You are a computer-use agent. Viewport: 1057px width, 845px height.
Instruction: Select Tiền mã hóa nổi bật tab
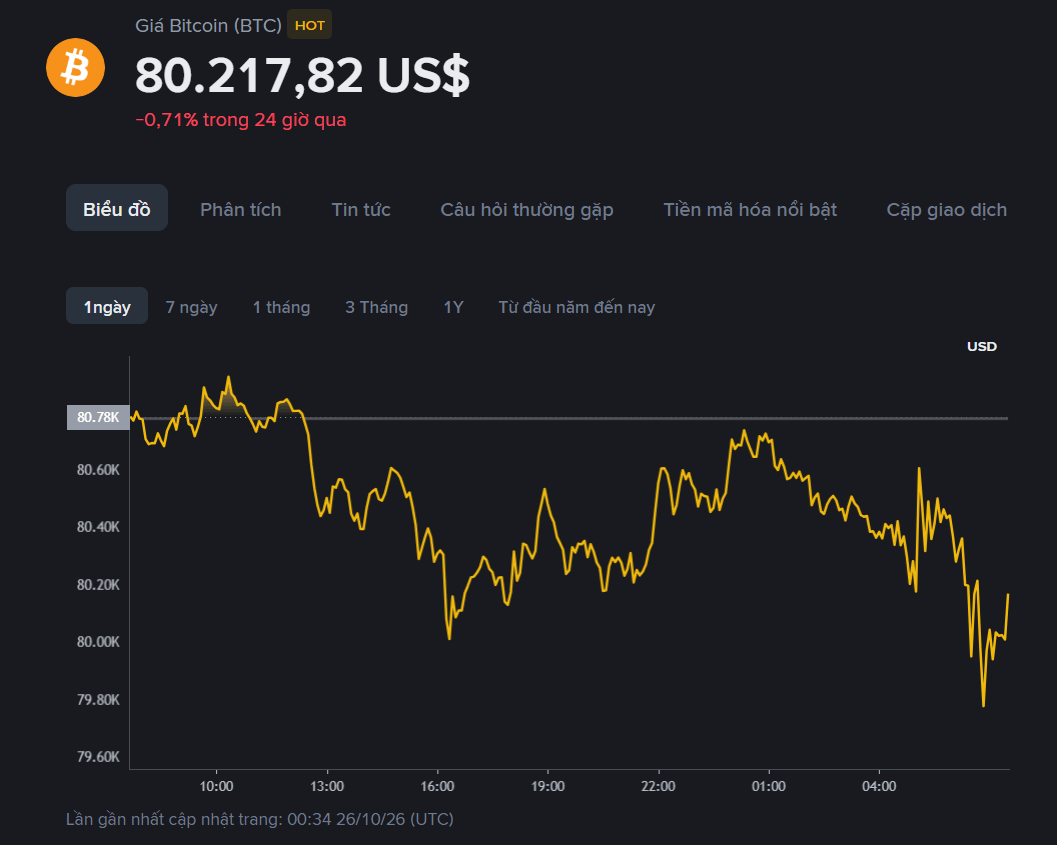click(x=750, y=210)
